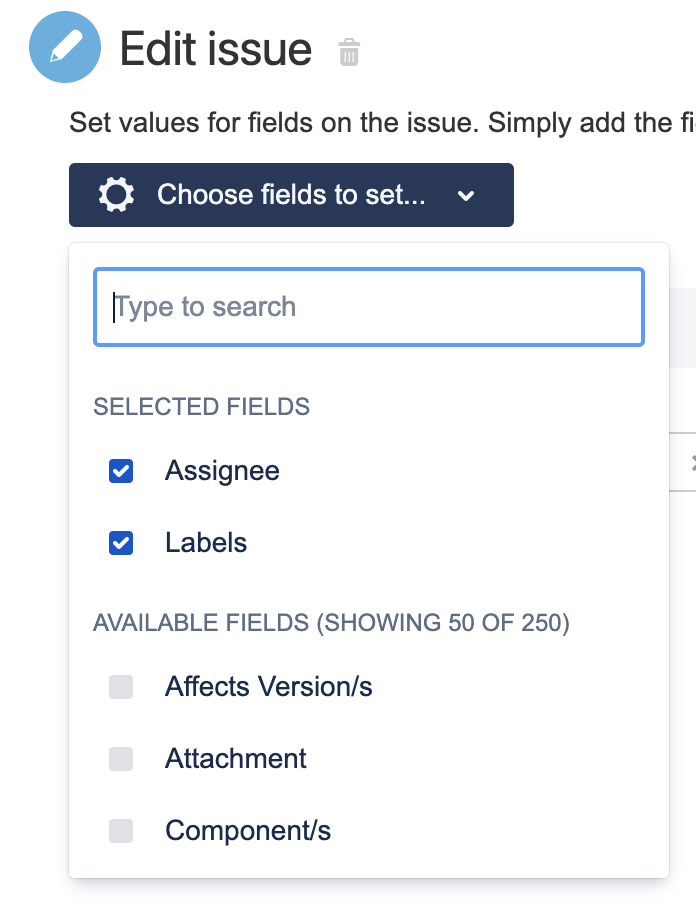
Task: Select the Labels field label text
Action: point(205,542)
